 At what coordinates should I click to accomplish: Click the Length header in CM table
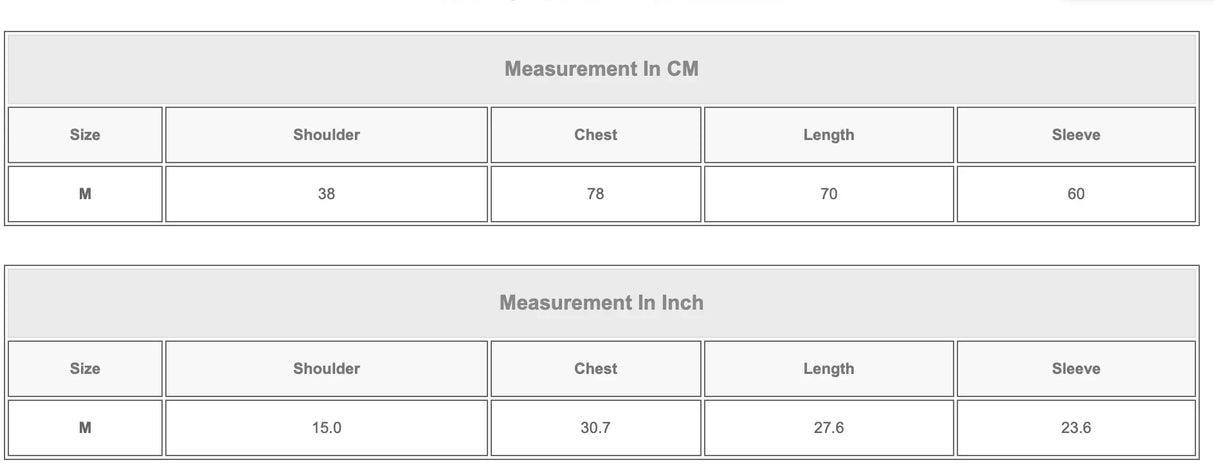tap(828, 135)
